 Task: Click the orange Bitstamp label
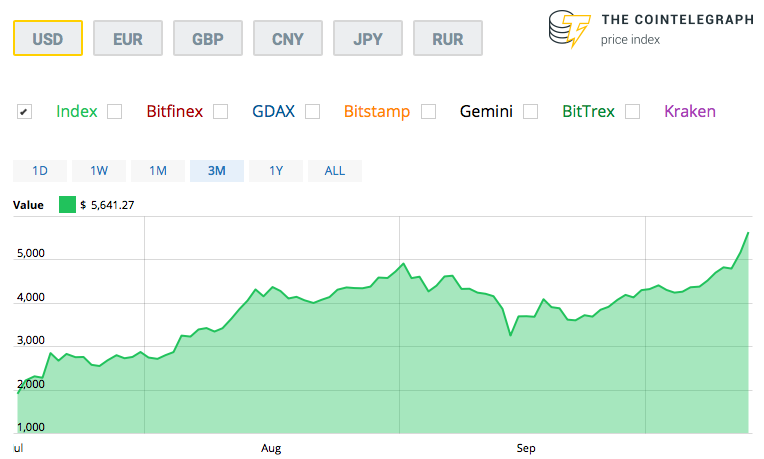377,112
